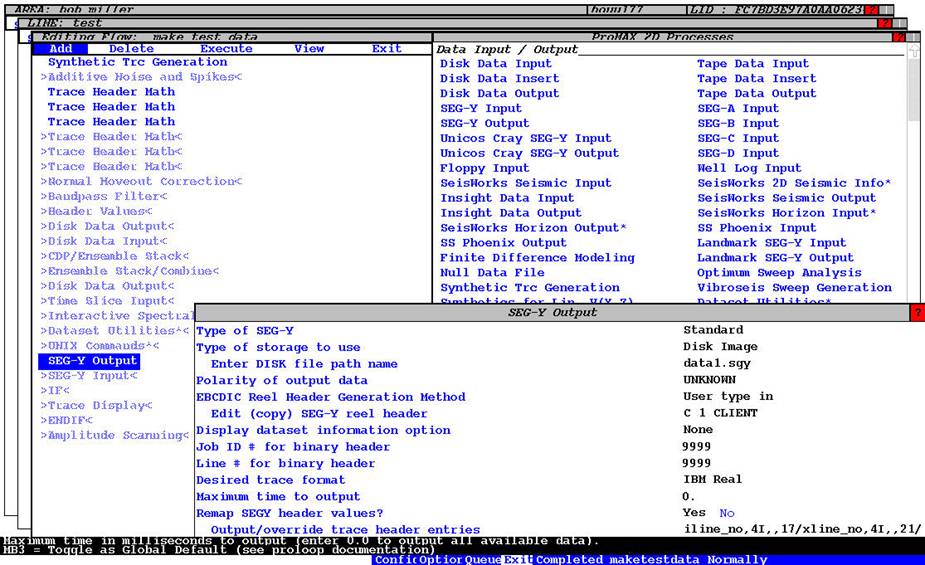The width and height of the screenshot is (925, 565).
Task: Select the inactive Trace Display step
Action: [96, 405]
